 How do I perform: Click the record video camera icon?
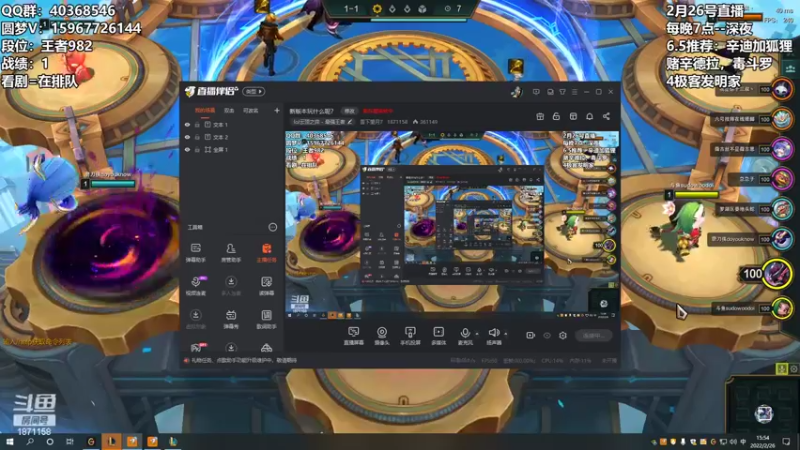pyautogui.click(x=530, y=335)
